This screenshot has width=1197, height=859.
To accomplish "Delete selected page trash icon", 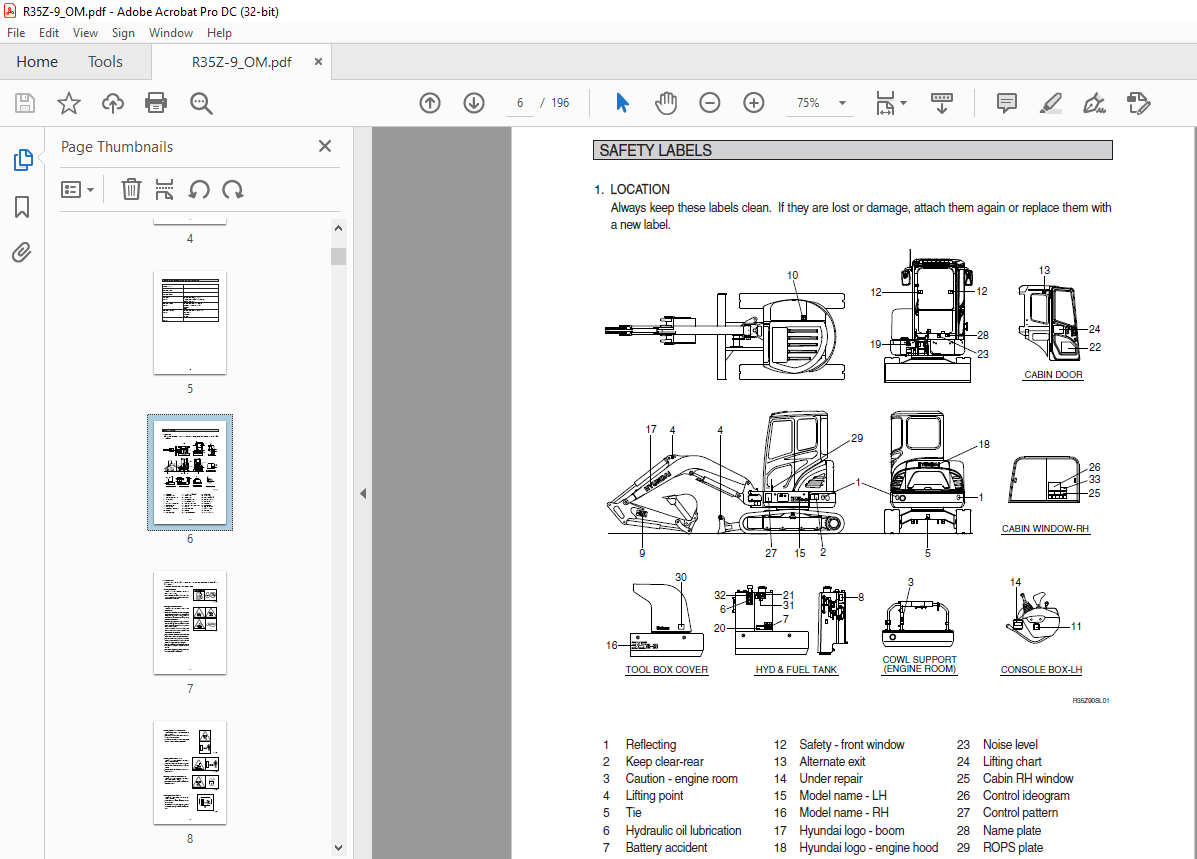I will click(x=131, y=189).
